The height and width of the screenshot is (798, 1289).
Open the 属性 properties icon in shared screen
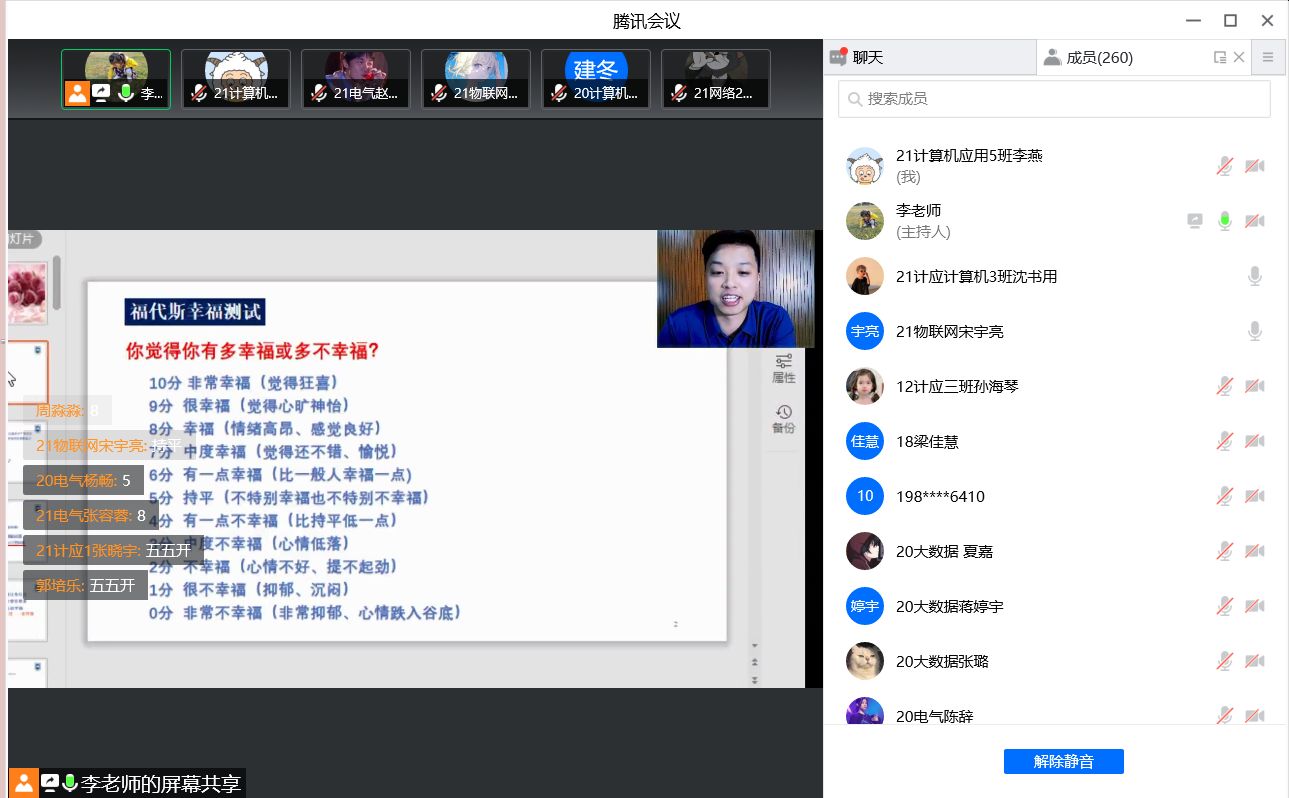coord(784,367)
